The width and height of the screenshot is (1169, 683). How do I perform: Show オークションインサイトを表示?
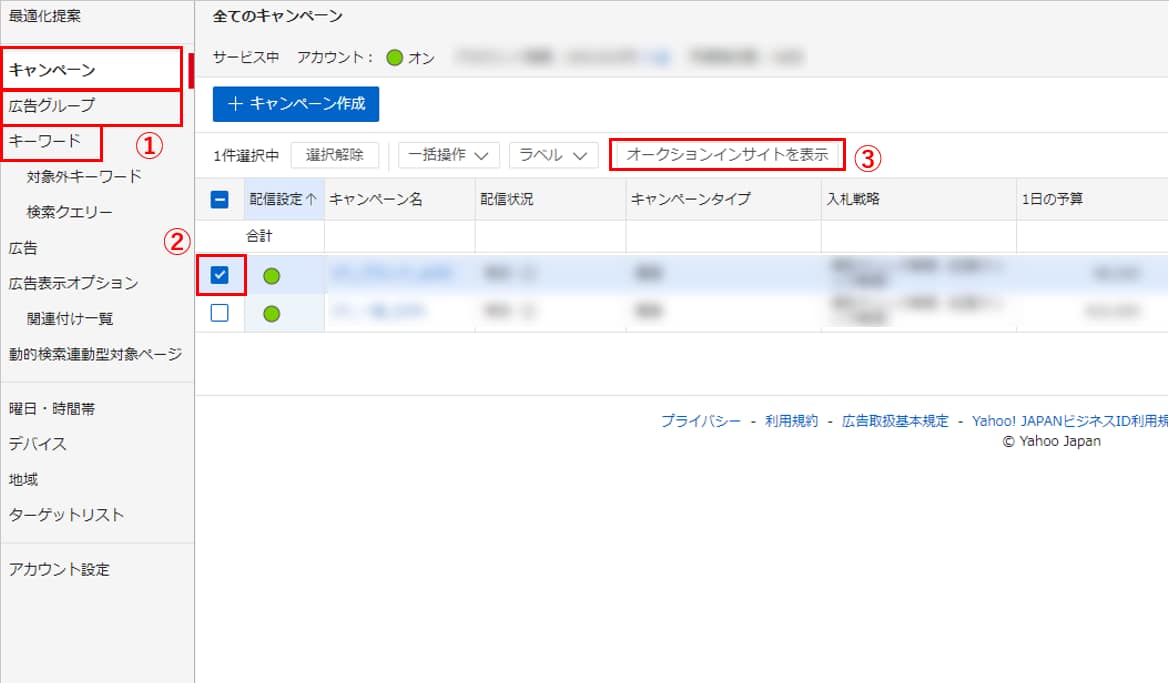727,156
